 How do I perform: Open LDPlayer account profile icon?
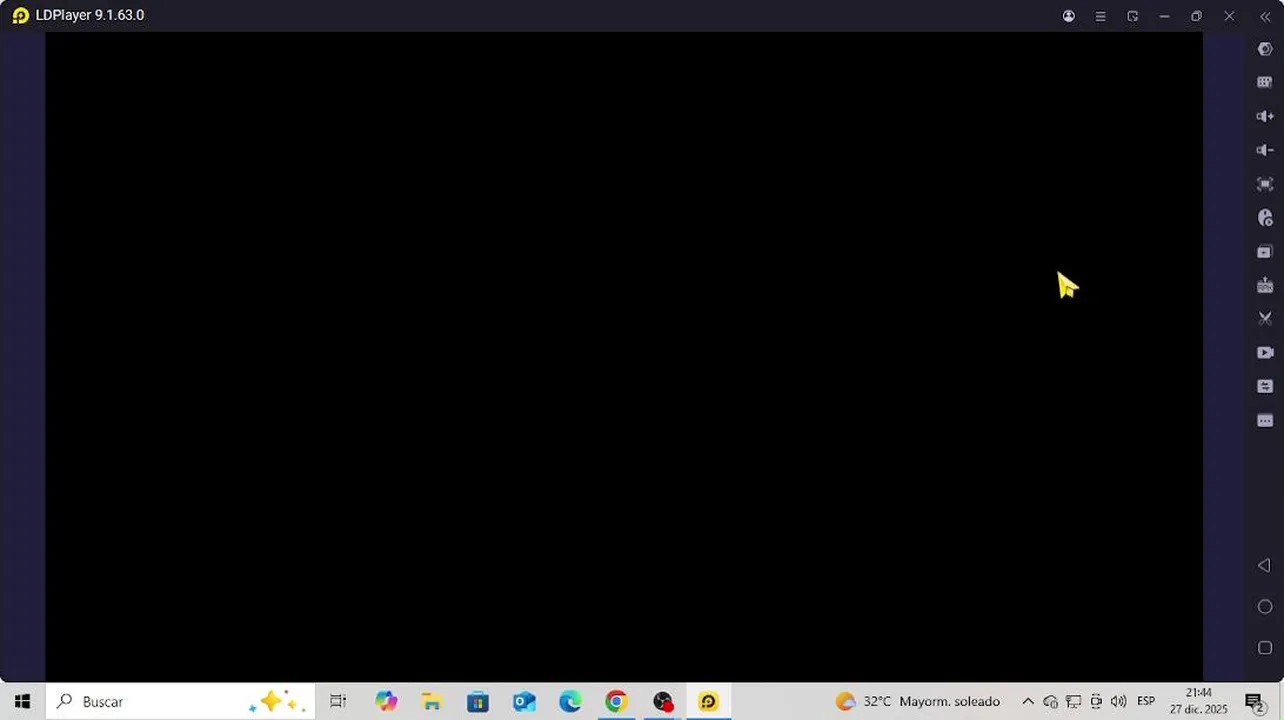[x=1069, y=16]
